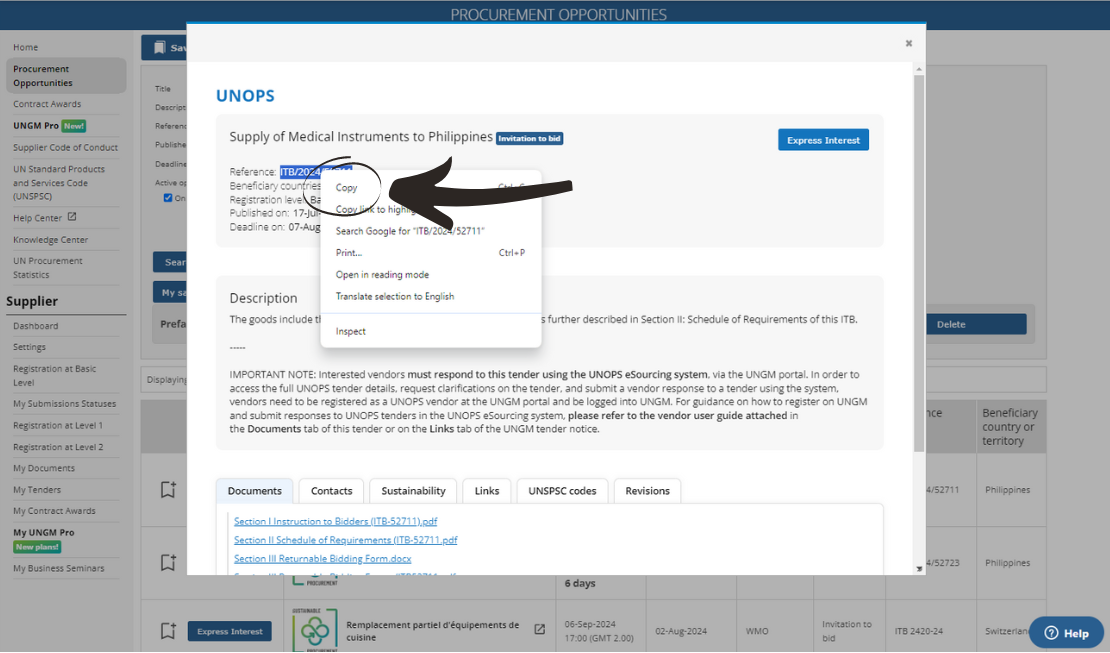Screen dimensions: 1110x653
Task: Switch to the Sustainability tab
Action: tap(413, 491)
